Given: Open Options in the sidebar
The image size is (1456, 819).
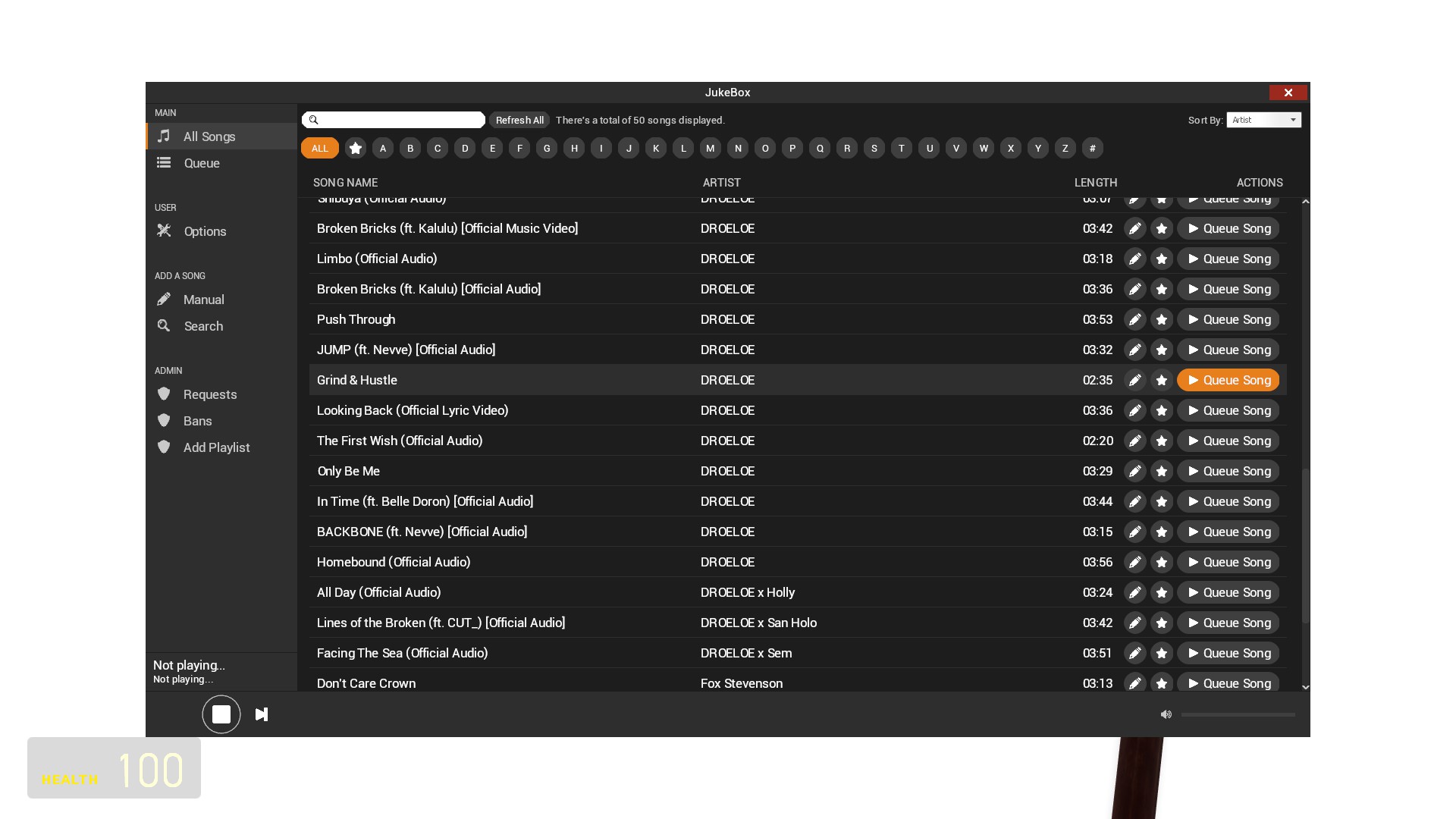Looking at the screenshot, I should [x=221, y=231].
